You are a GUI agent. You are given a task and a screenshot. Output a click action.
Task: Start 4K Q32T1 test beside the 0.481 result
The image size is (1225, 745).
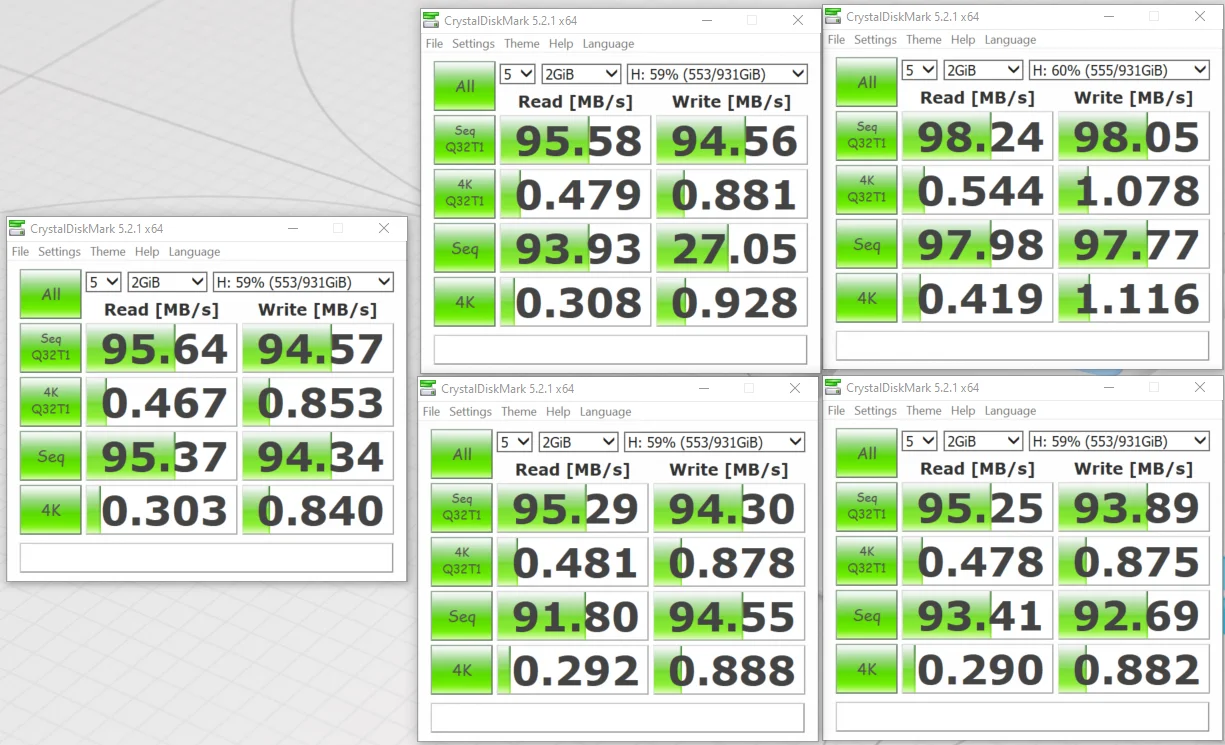click(x=462, y=562)
